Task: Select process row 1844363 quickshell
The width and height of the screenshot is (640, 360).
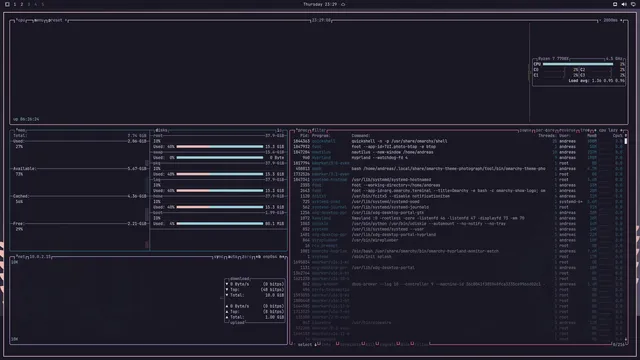Action: pos(458,141)
